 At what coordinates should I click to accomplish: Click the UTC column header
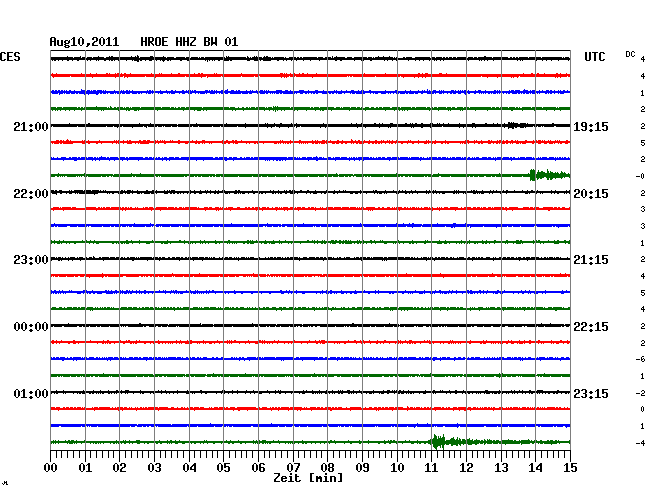click(x=594, y=57)
